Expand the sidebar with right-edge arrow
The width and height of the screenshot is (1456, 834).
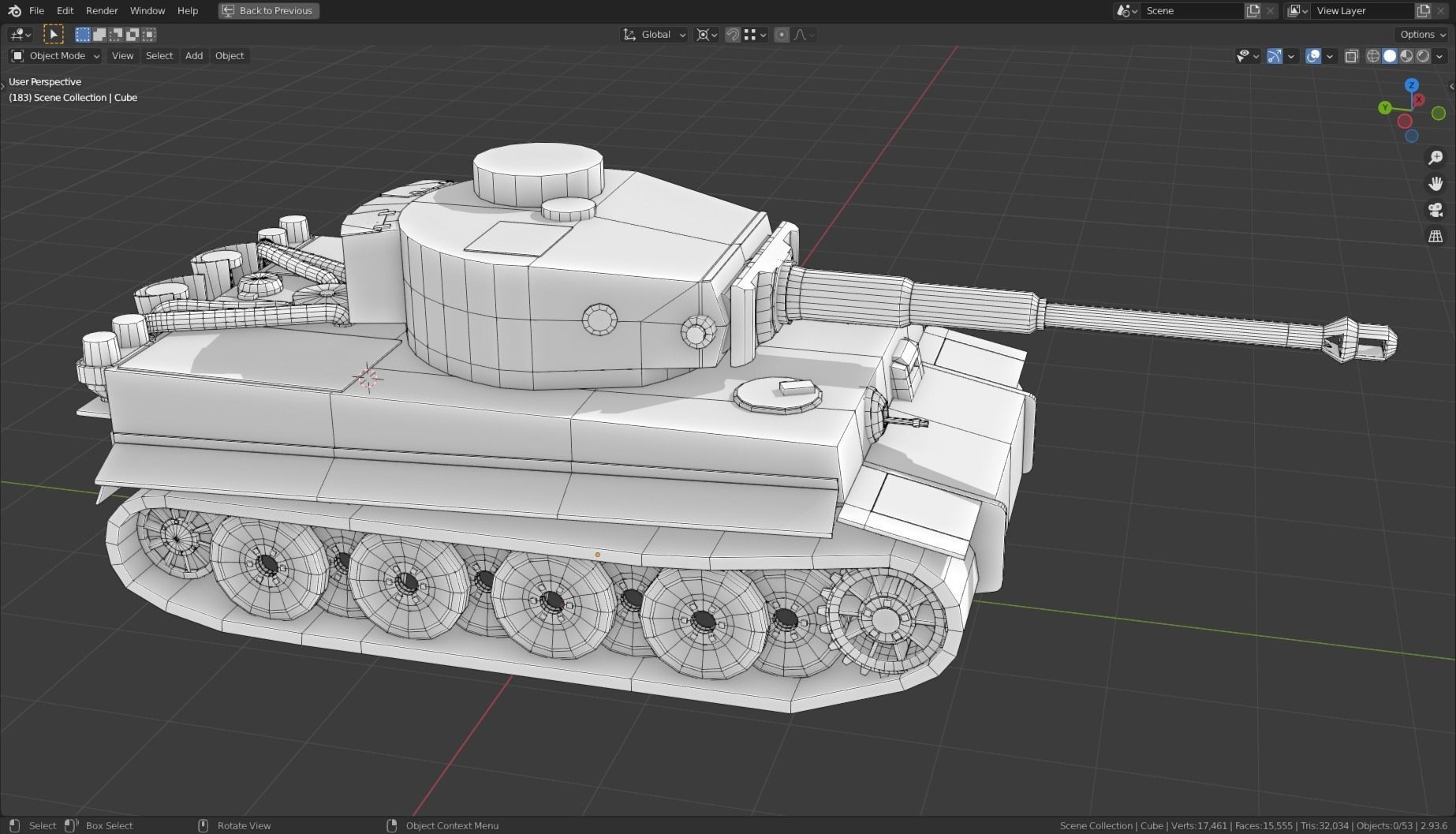click(1451, 87)
